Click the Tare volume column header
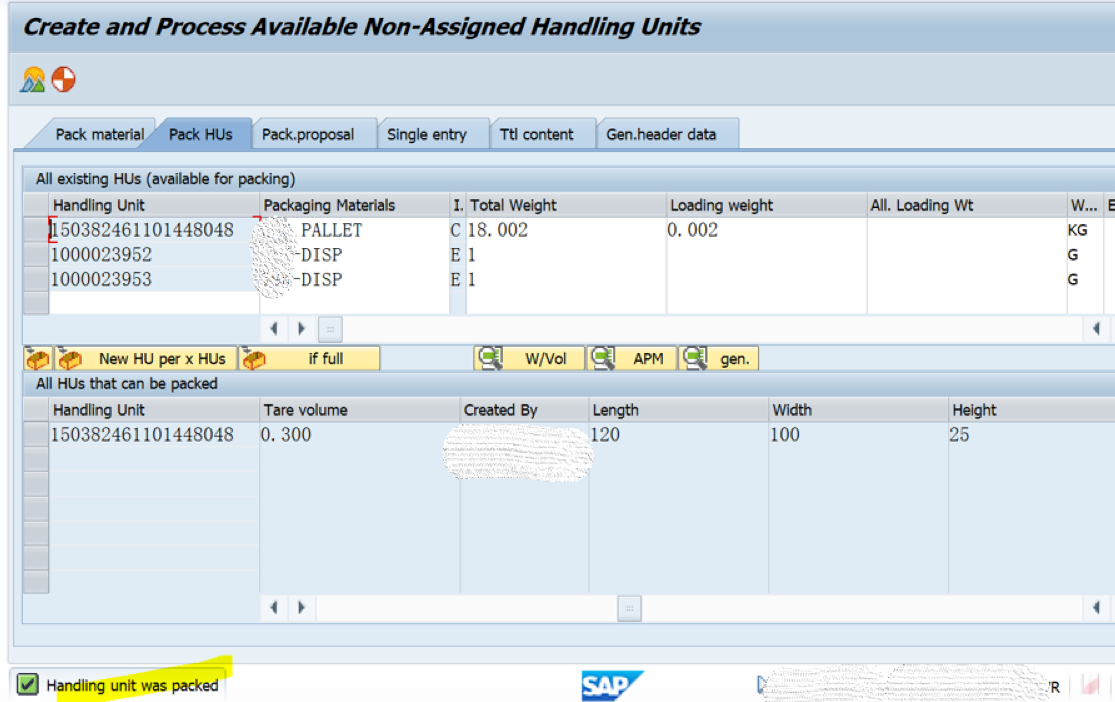 [x=360, y=410]
